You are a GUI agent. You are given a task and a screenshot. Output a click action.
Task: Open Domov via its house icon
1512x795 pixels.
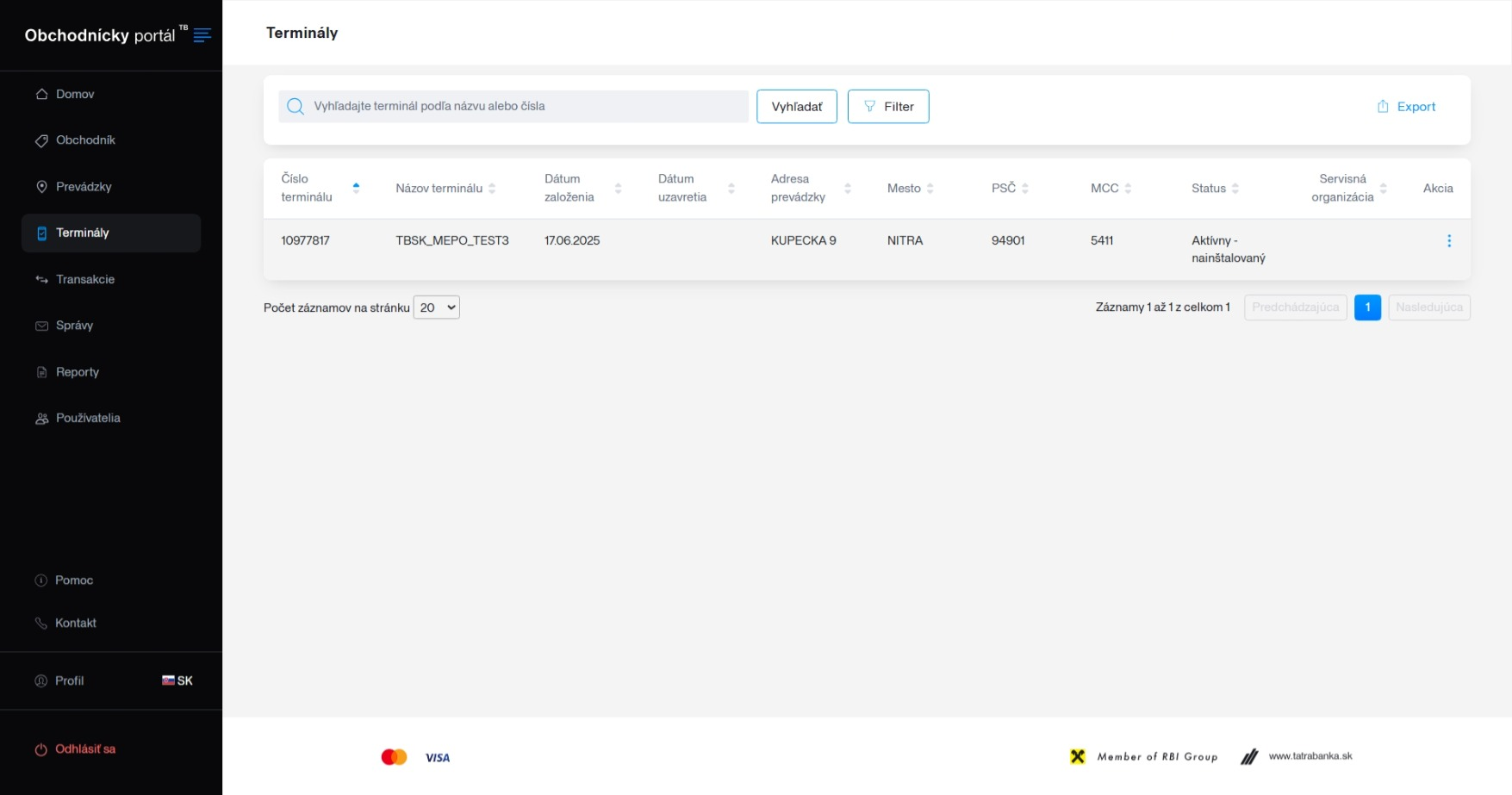click(41, 94)
